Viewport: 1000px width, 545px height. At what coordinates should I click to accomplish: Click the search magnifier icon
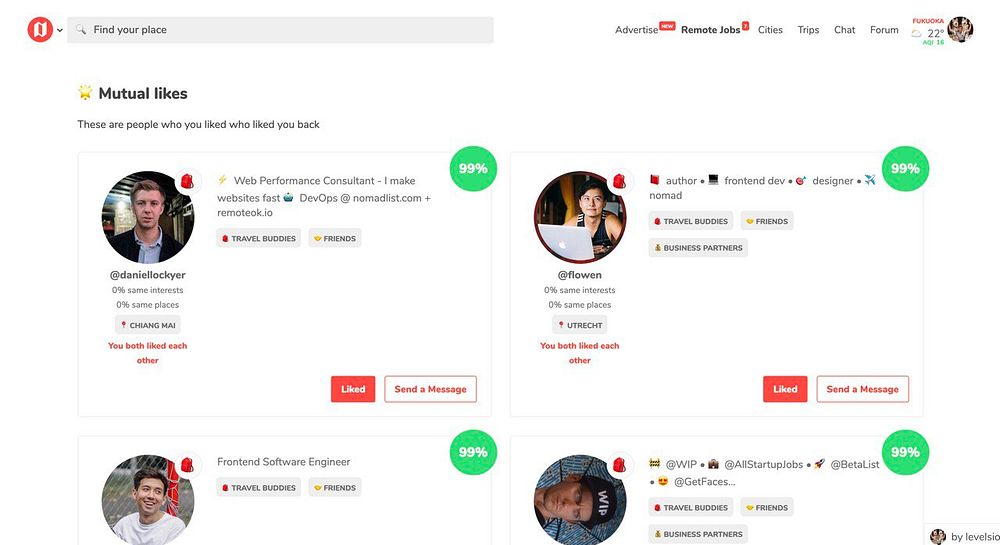(81, 29)
